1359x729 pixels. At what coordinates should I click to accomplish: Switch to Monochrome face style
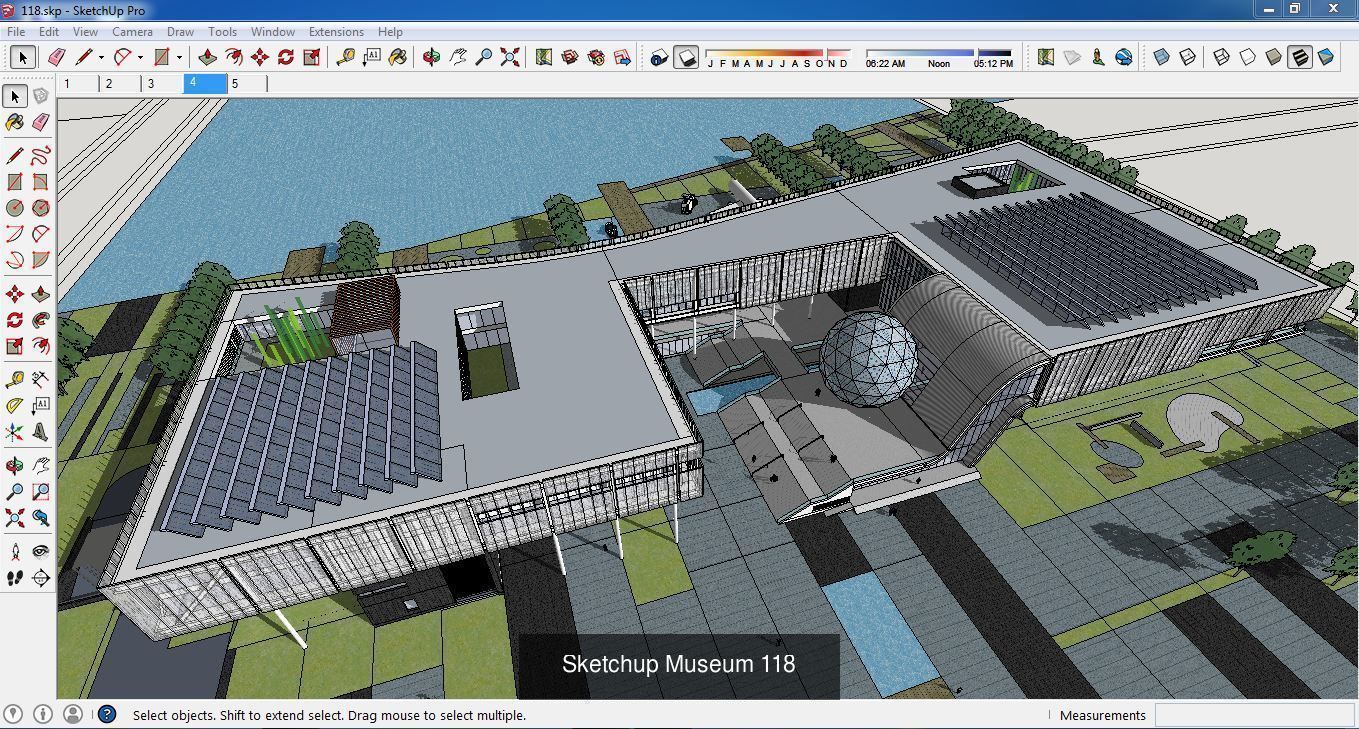pyautogui.click(x=1326, y=57)
